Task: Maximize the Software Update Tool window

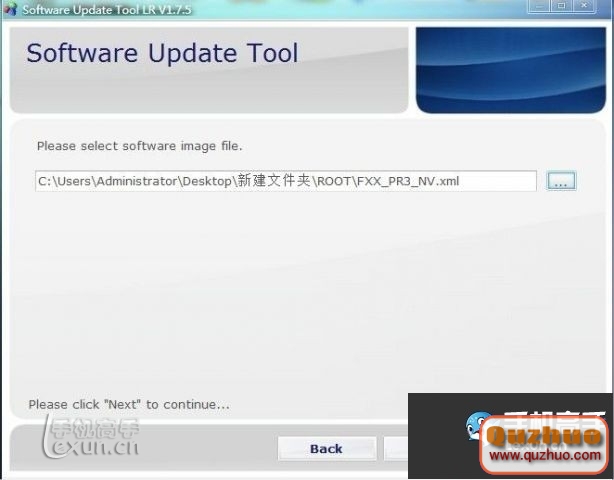Action: click(562, 5)
